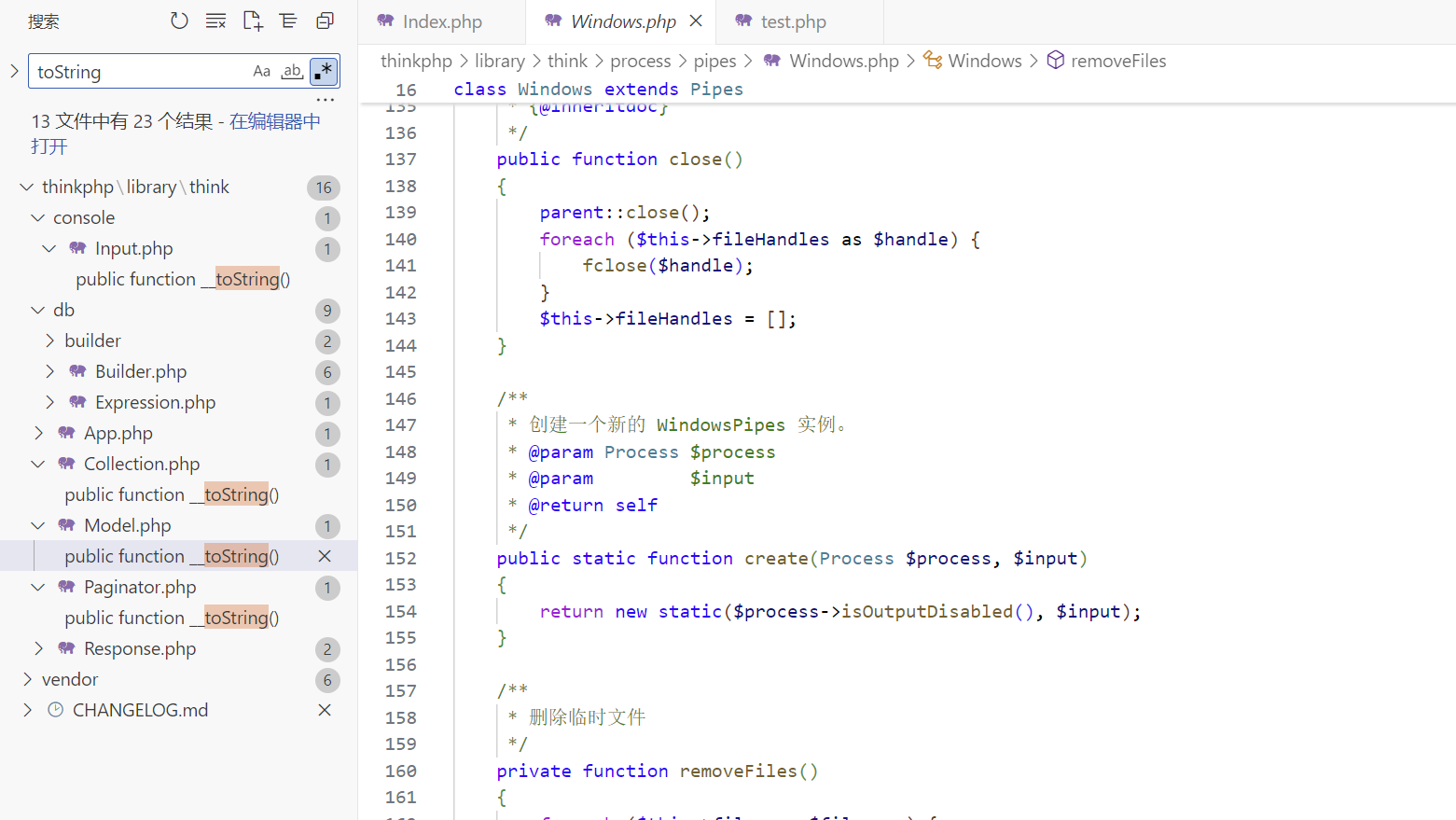Click the Response.php file icon

[x=66, y=648]
